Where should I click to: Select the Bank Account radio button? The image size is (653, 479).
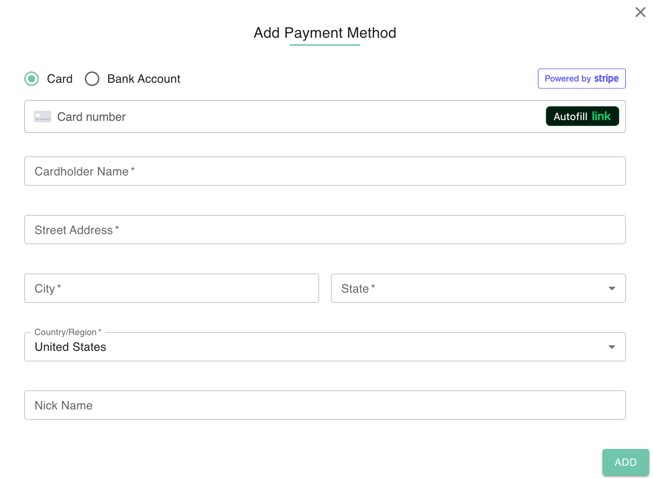tap(92, 79)
